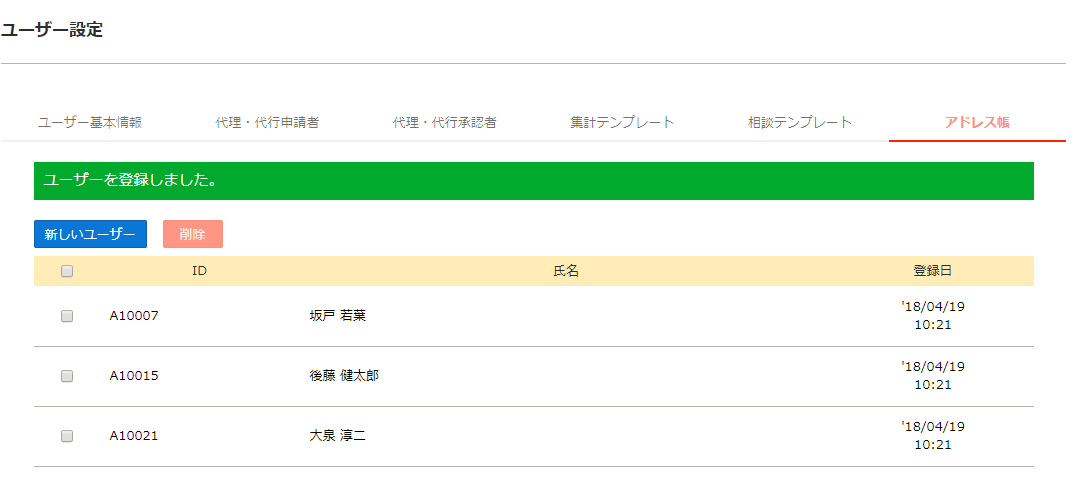The height and width of the screenshot is (484, 1086).
Task: Select the name 坂戸 若葉
Action: click(x=337, y=316)
